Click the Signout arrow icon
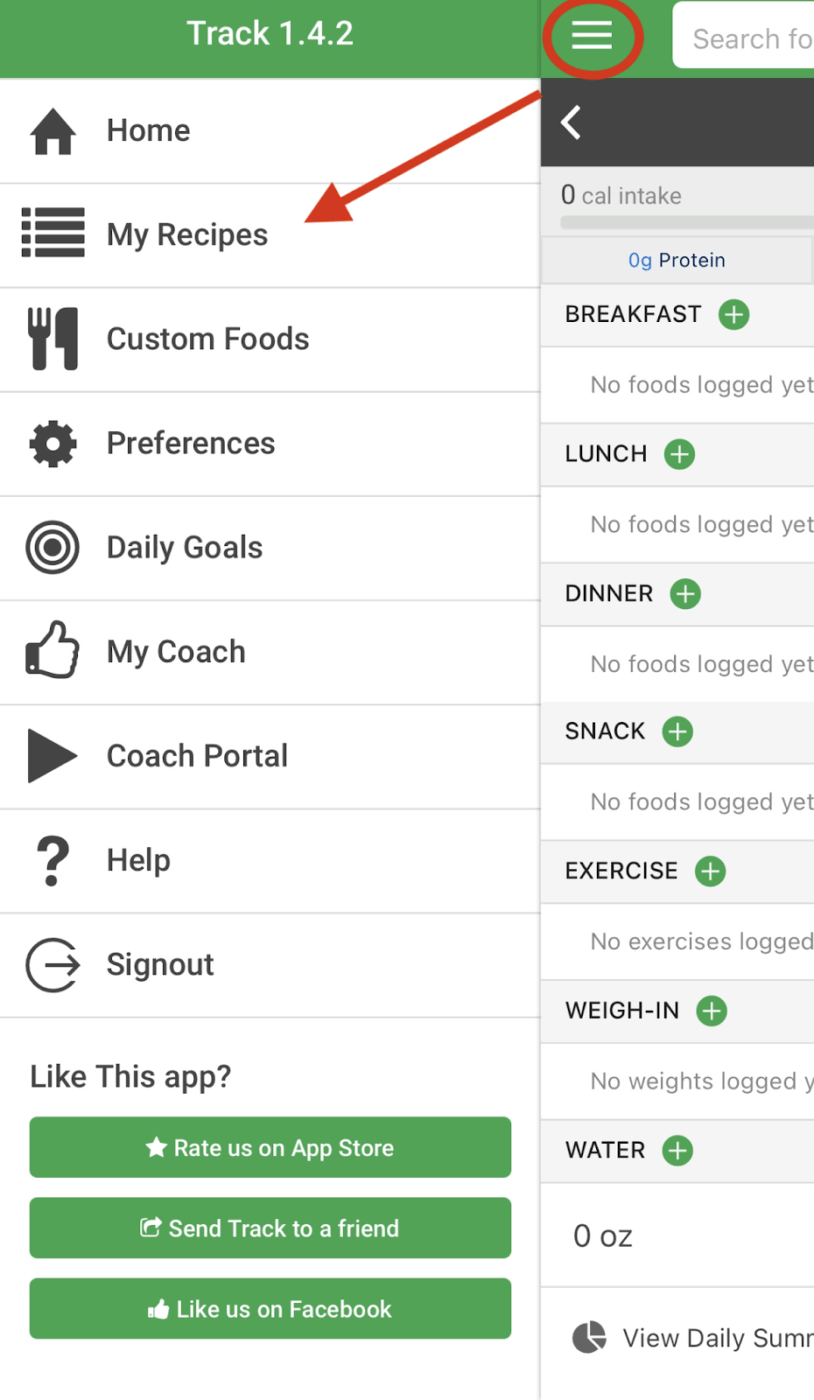Viewport: 814px width, 1400px height. 52,965
